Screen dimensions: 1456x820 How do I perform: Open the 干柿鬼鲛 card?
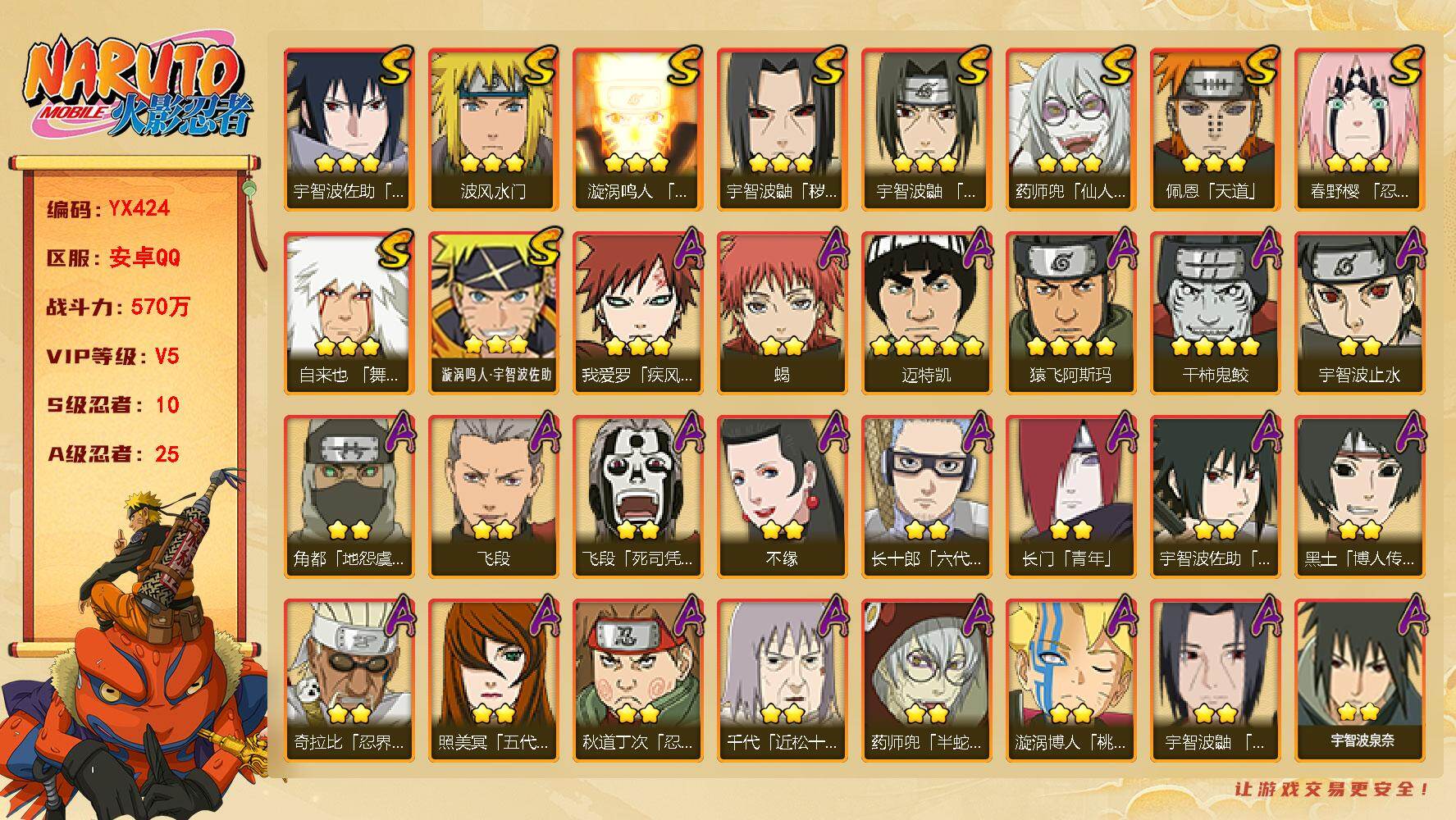1215,313
